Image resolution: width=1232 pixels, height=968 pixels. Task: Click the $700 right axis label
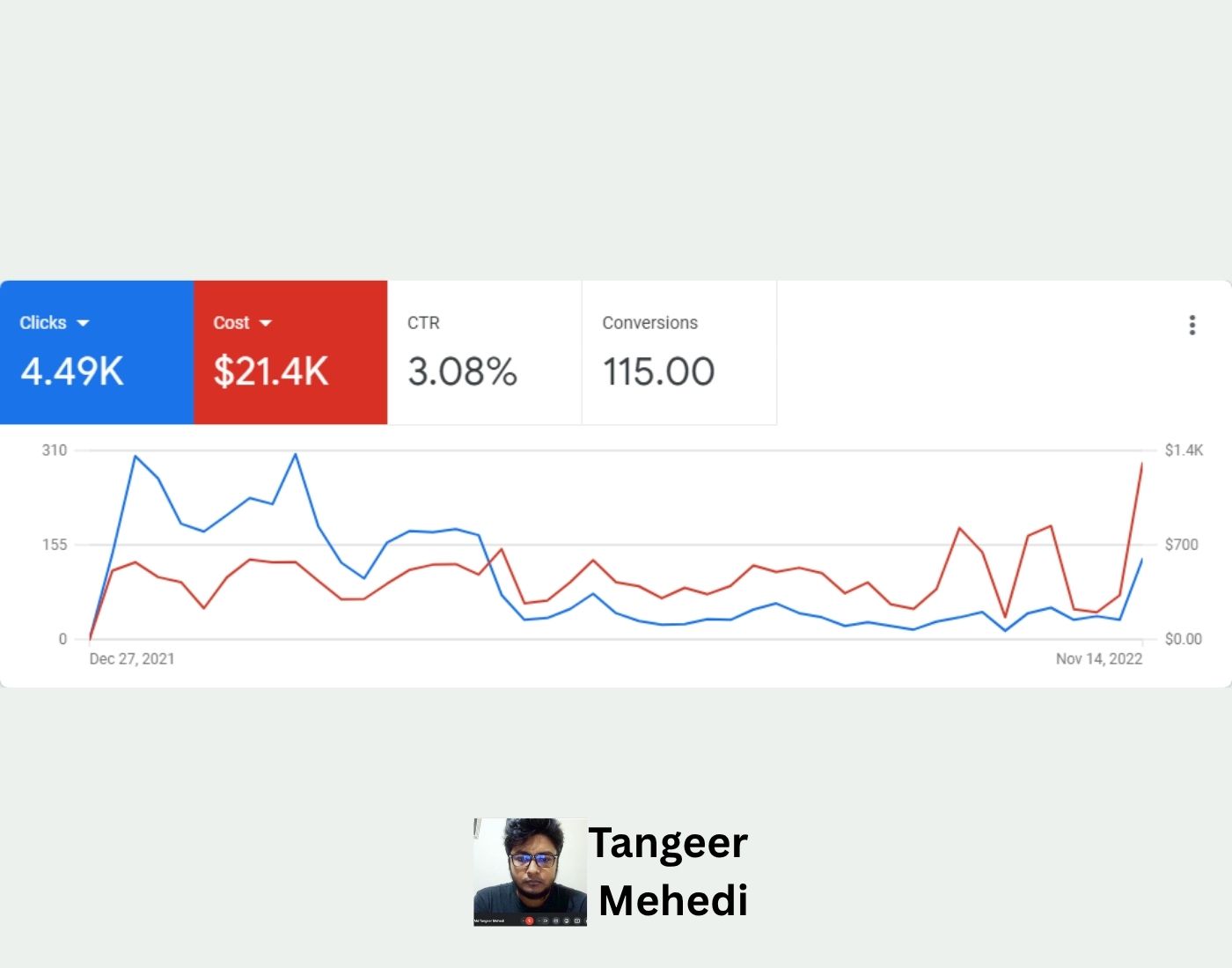(1181, 545)
